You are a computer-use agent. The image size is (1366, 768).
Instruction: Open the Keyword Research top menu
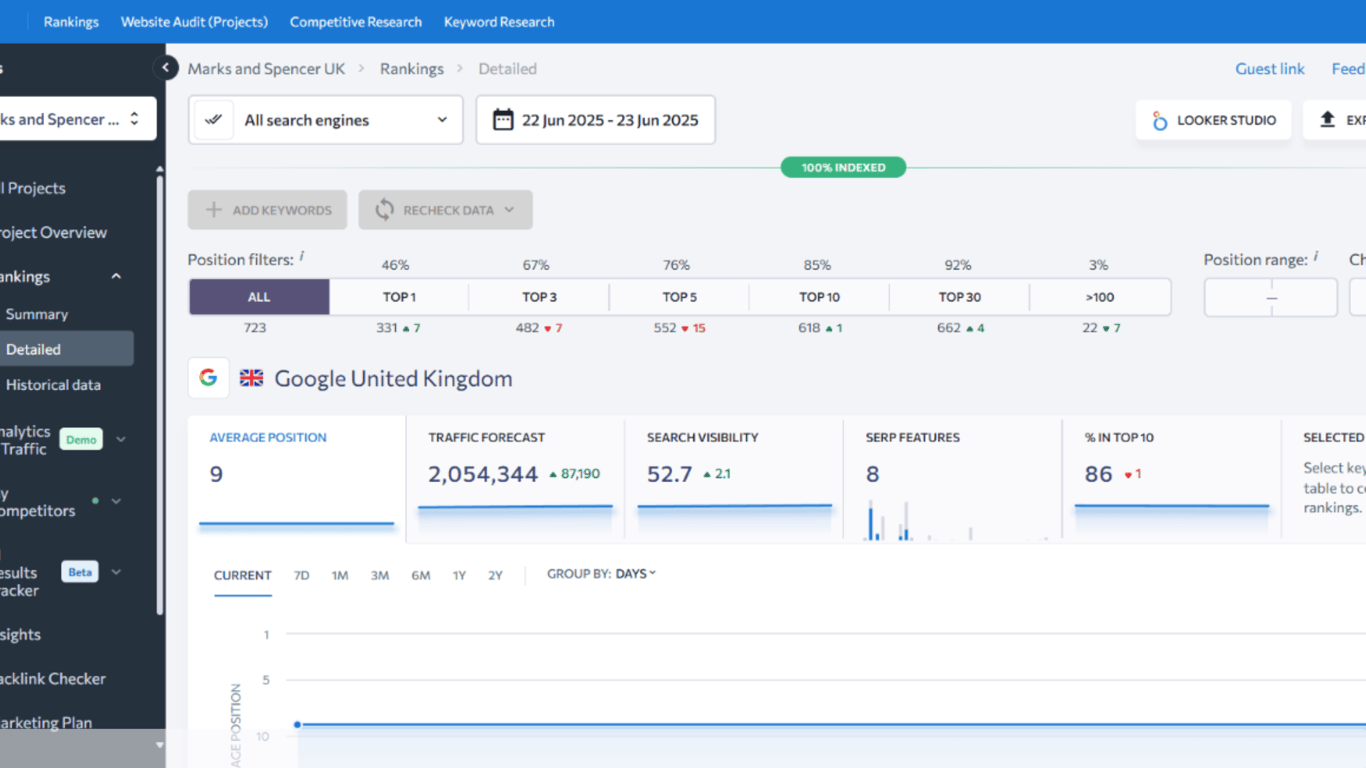pyautogui.click(x=499, y=22)
